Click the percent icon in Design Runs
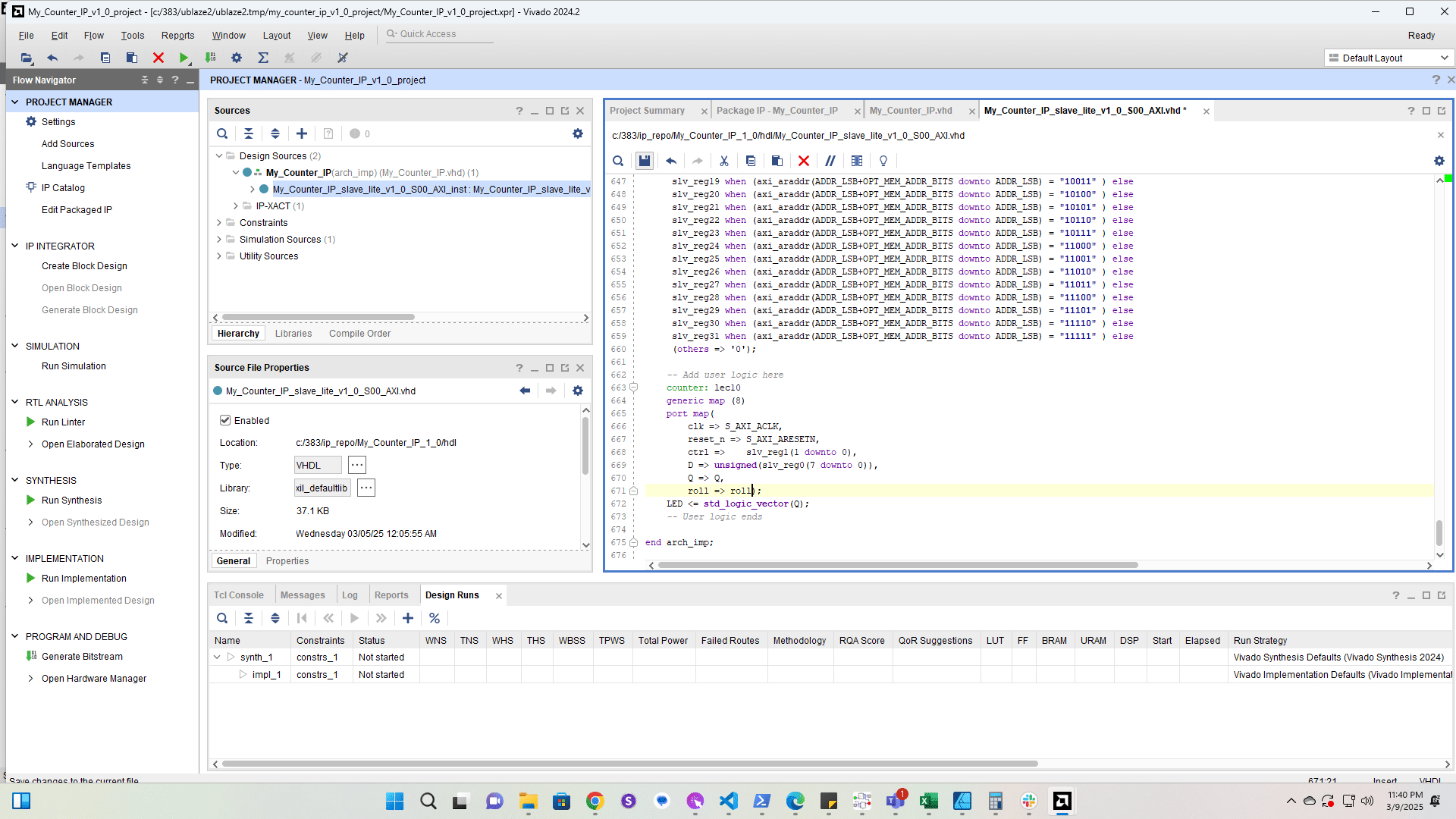This screenshot has width=1456, height=819. click(435, 618)
